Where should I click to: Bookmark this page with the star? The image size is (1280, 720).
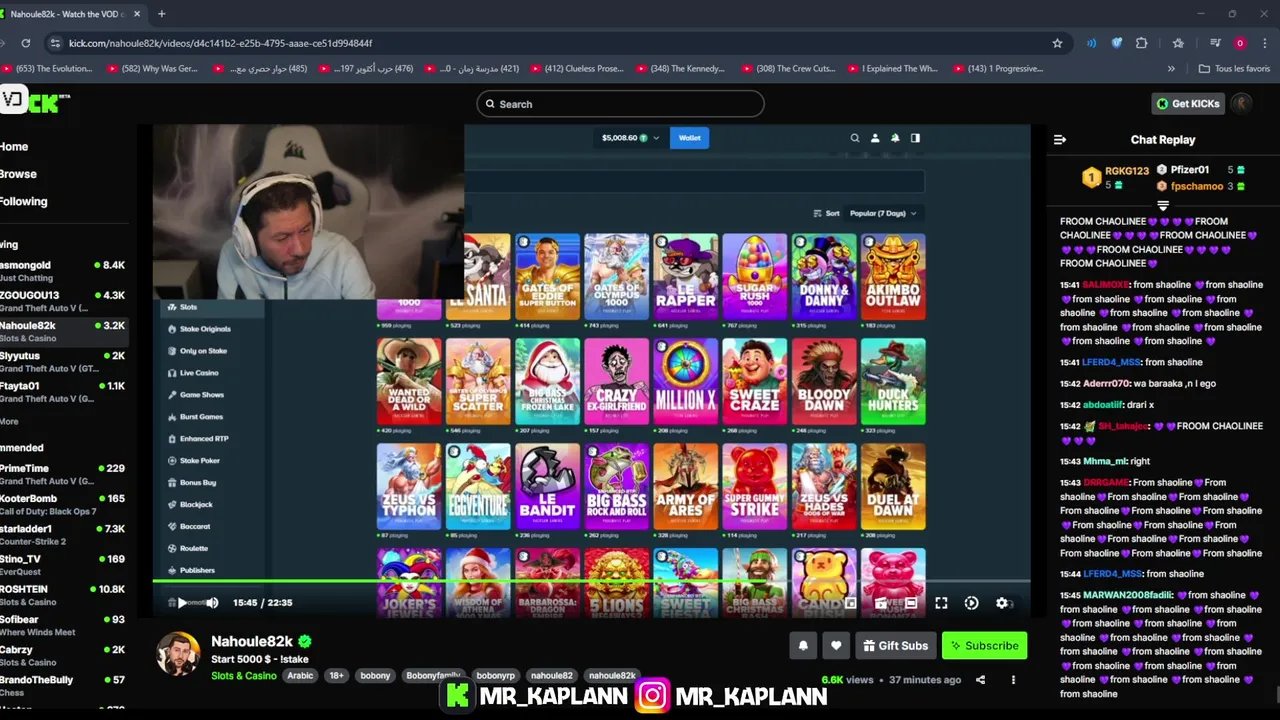coord(1057,43)
